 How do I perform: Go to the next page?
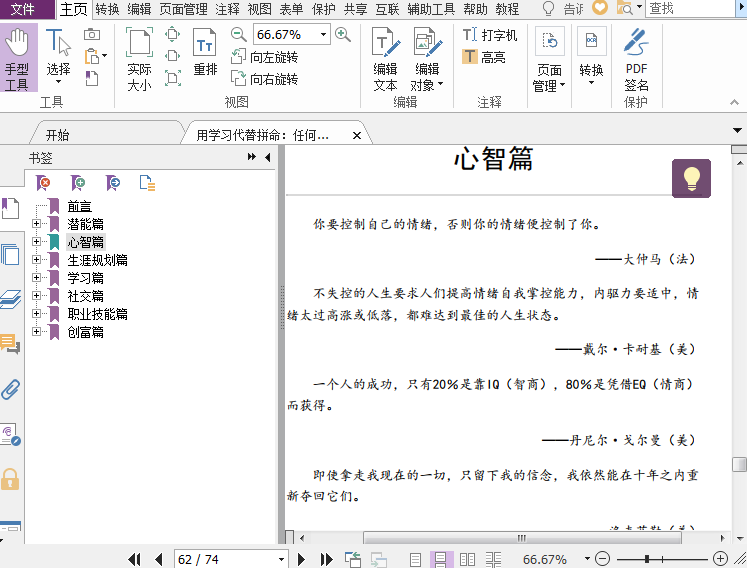pos(301,559)
